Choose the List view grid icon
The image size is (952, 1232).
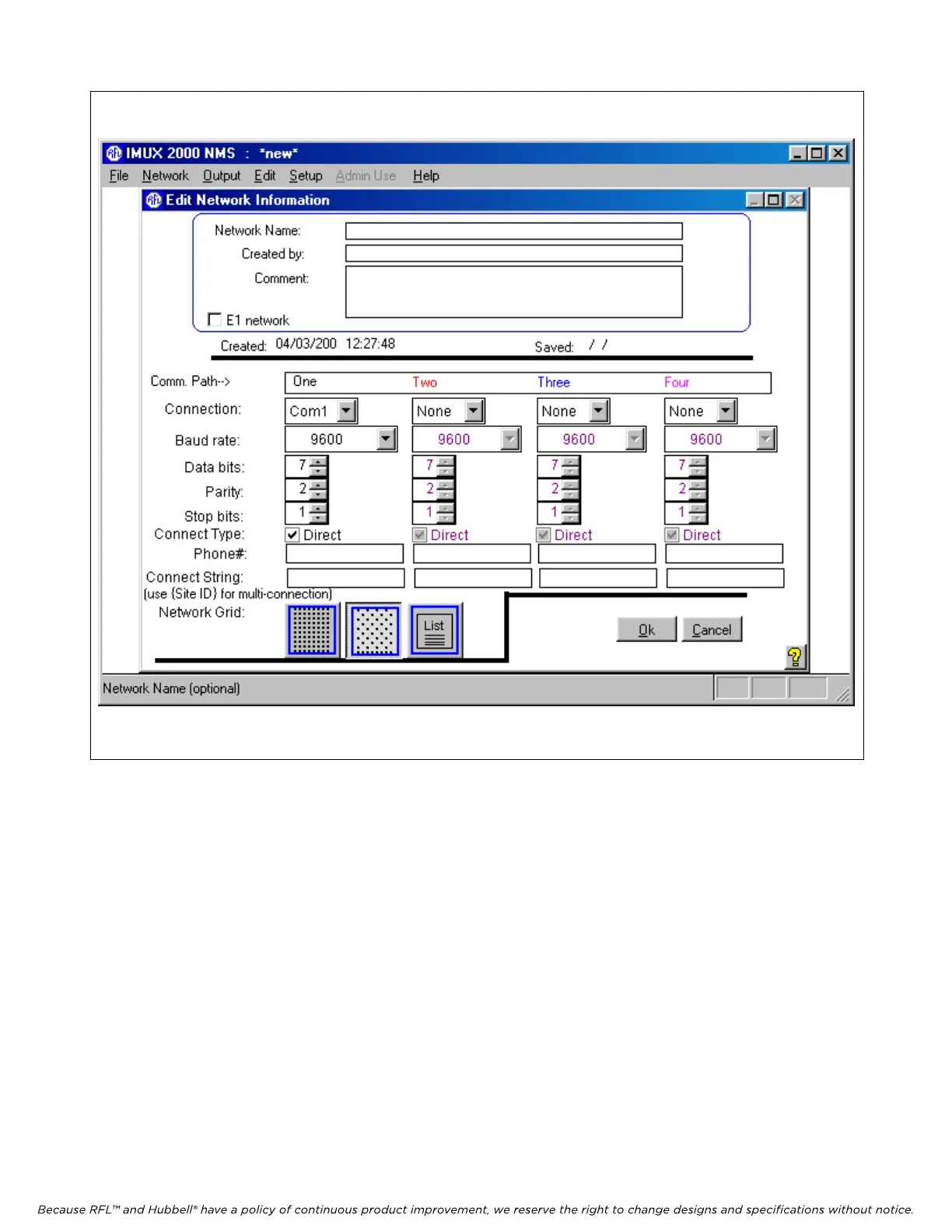click(435, 631)
